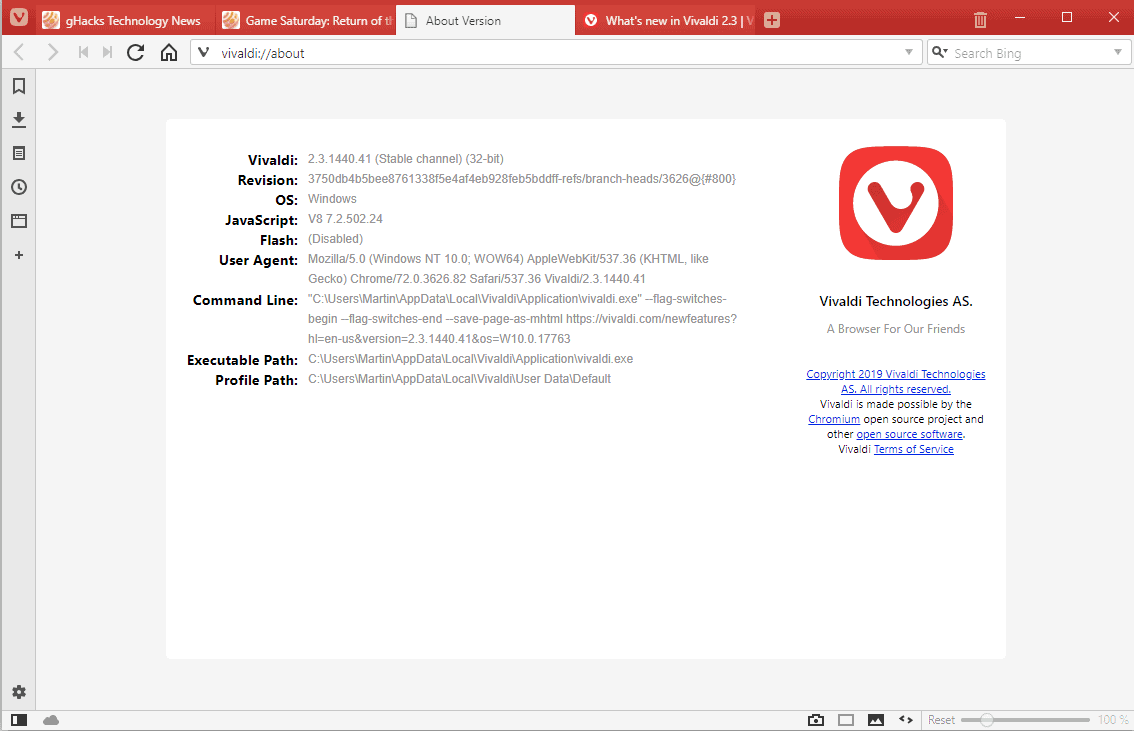Switch to the What's new in Vivaldi 2.3 tab
The height and width of the screenshot is (731, 1134).
(665, 19)
